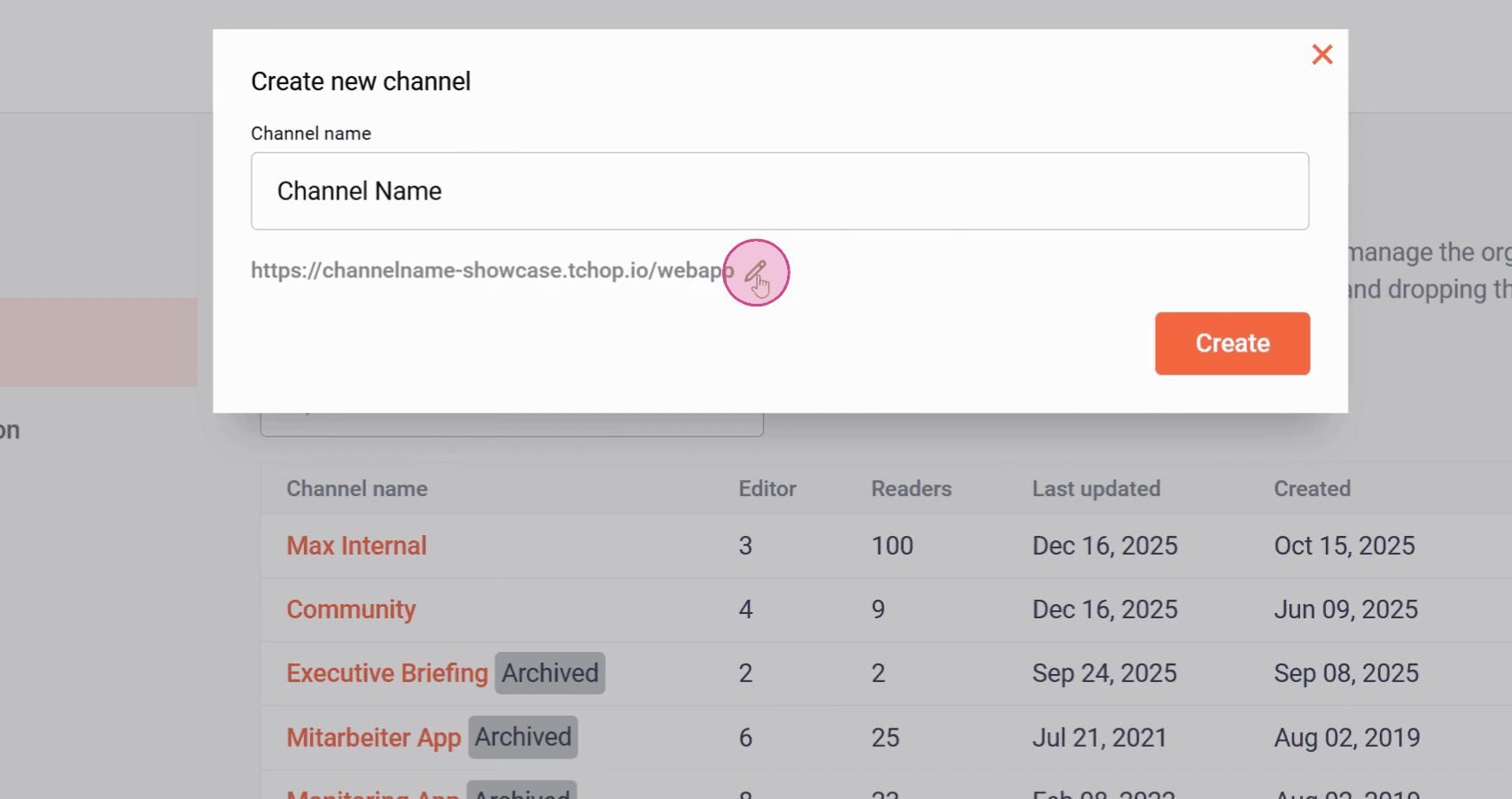Click Community's Created date Jun 09, 2025

coord(1346,609)
